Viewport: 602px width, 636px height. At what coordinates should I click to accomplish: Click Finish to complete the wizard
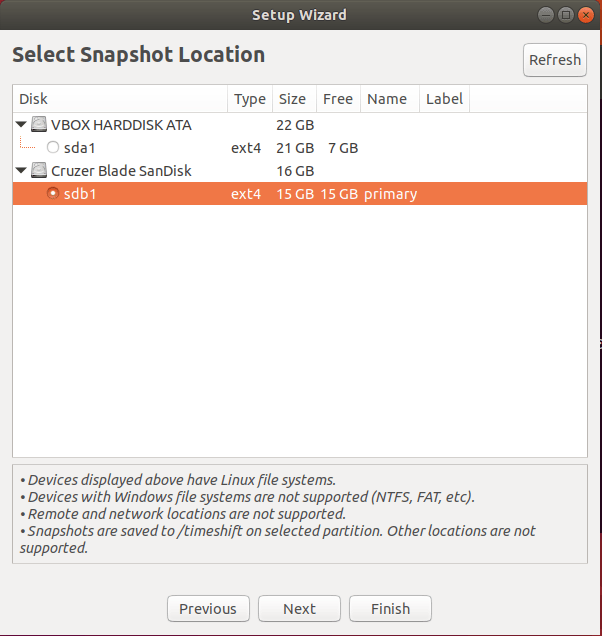[390, 609]
